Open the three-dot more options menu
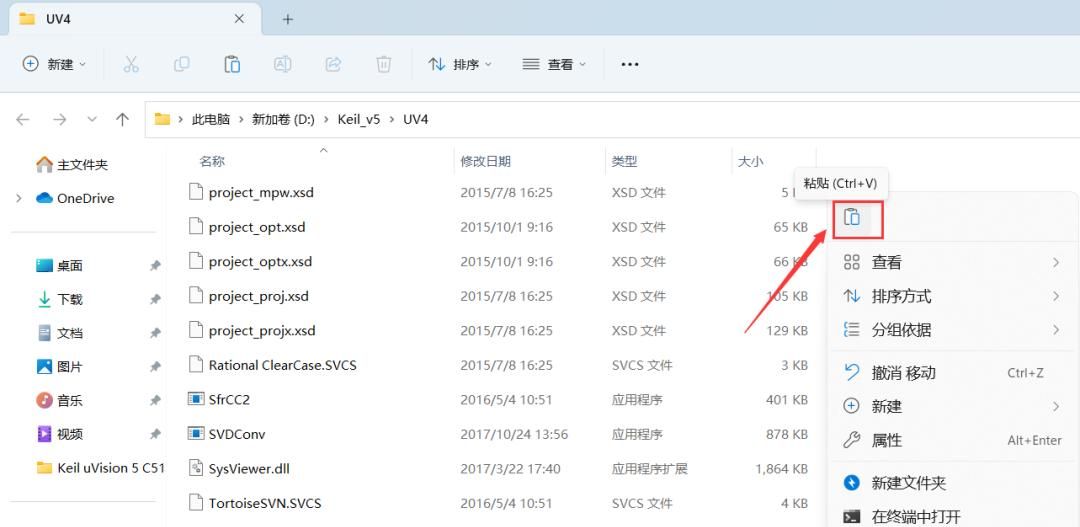 coord(630,64)
